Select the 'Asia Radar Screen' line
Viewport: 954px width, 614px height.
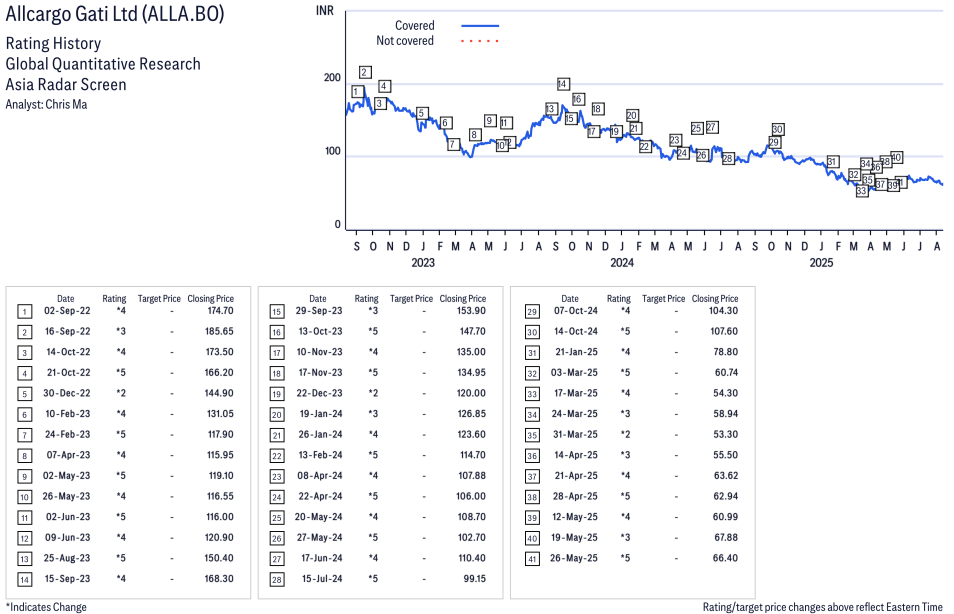66,85
